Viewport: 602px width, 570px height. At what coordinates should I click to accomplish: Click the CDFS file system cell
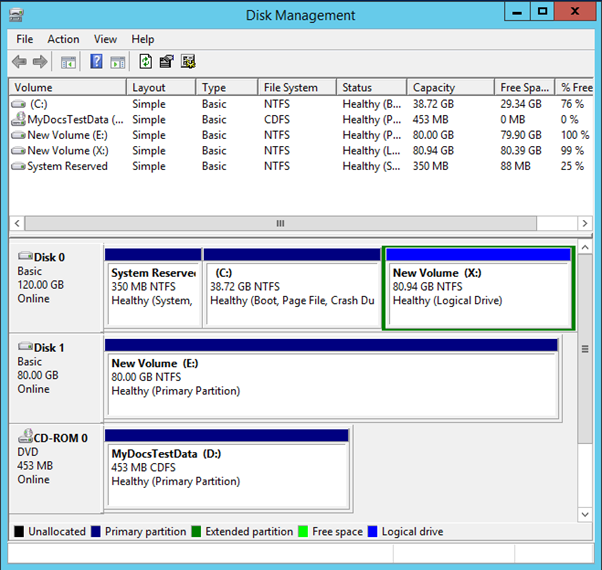pyautogui.click(x=277, y=119)
